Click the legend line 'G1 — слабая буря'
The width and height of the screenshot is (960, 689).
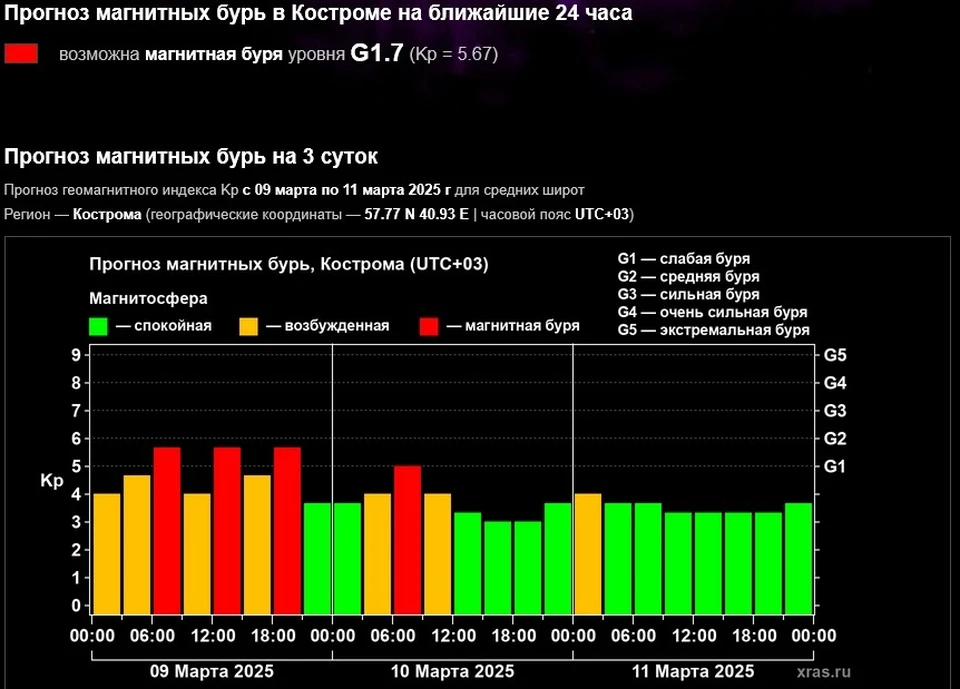coord(684,259)
